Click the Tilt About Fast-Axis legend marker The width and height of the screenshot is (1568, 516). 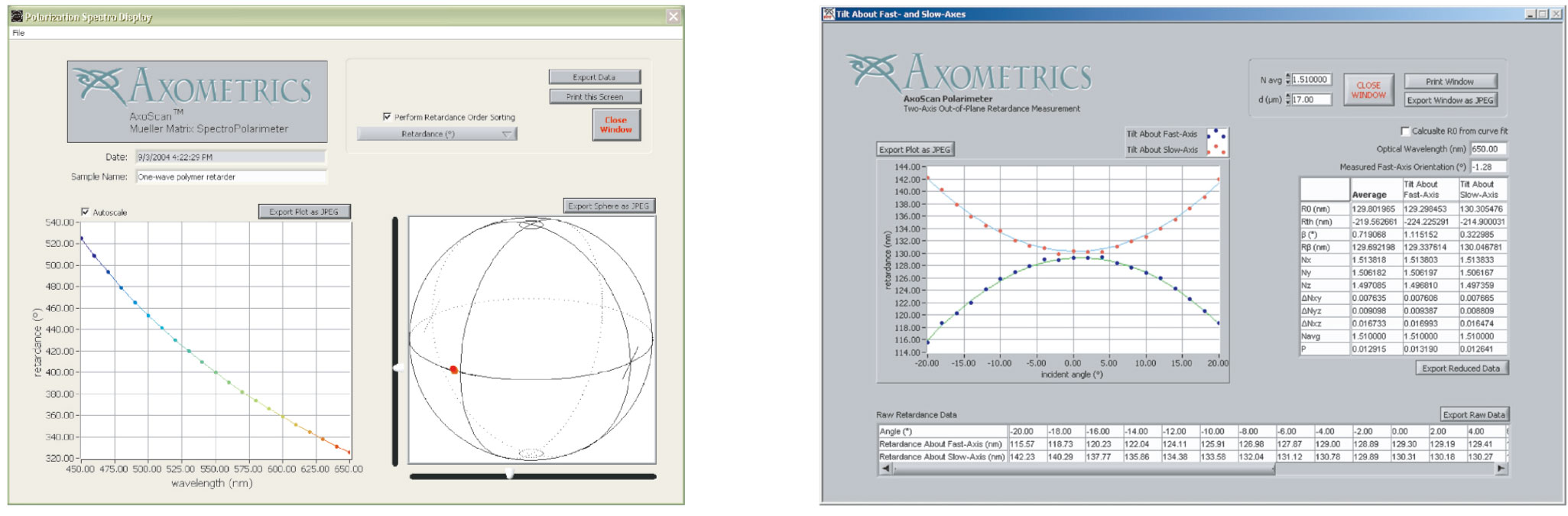click(1216, 135)
